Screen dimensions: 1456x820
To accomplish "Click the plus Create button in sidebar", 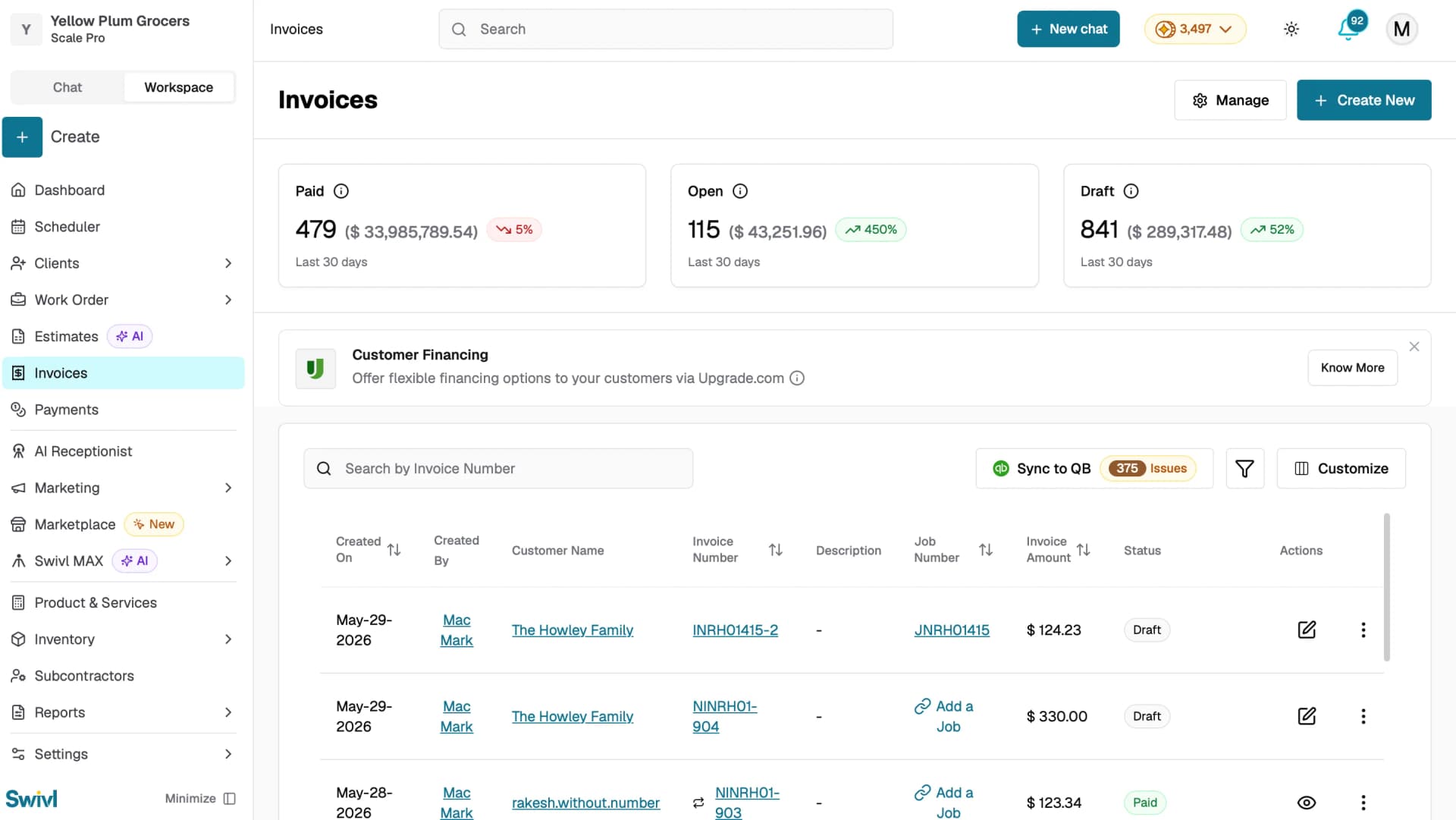I will coord(22,137).
